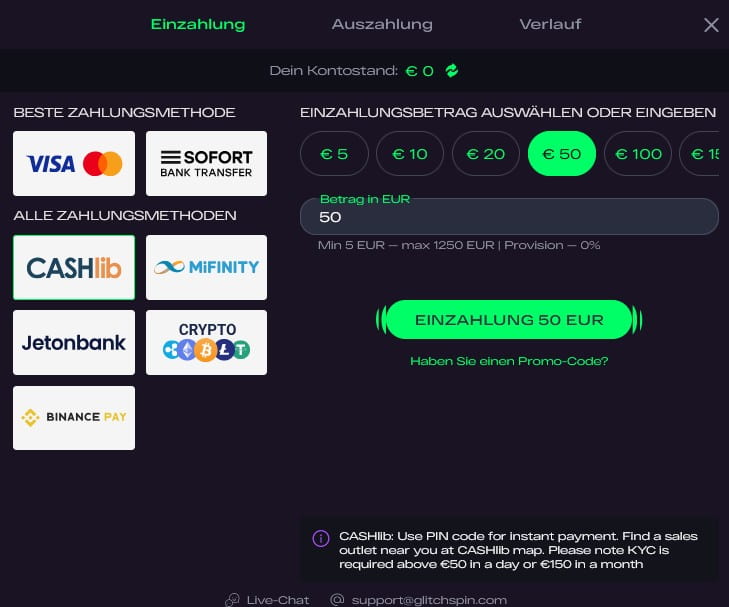
Task: Choose Sofort Bank Transfer payment option
Action: point(206,163)
